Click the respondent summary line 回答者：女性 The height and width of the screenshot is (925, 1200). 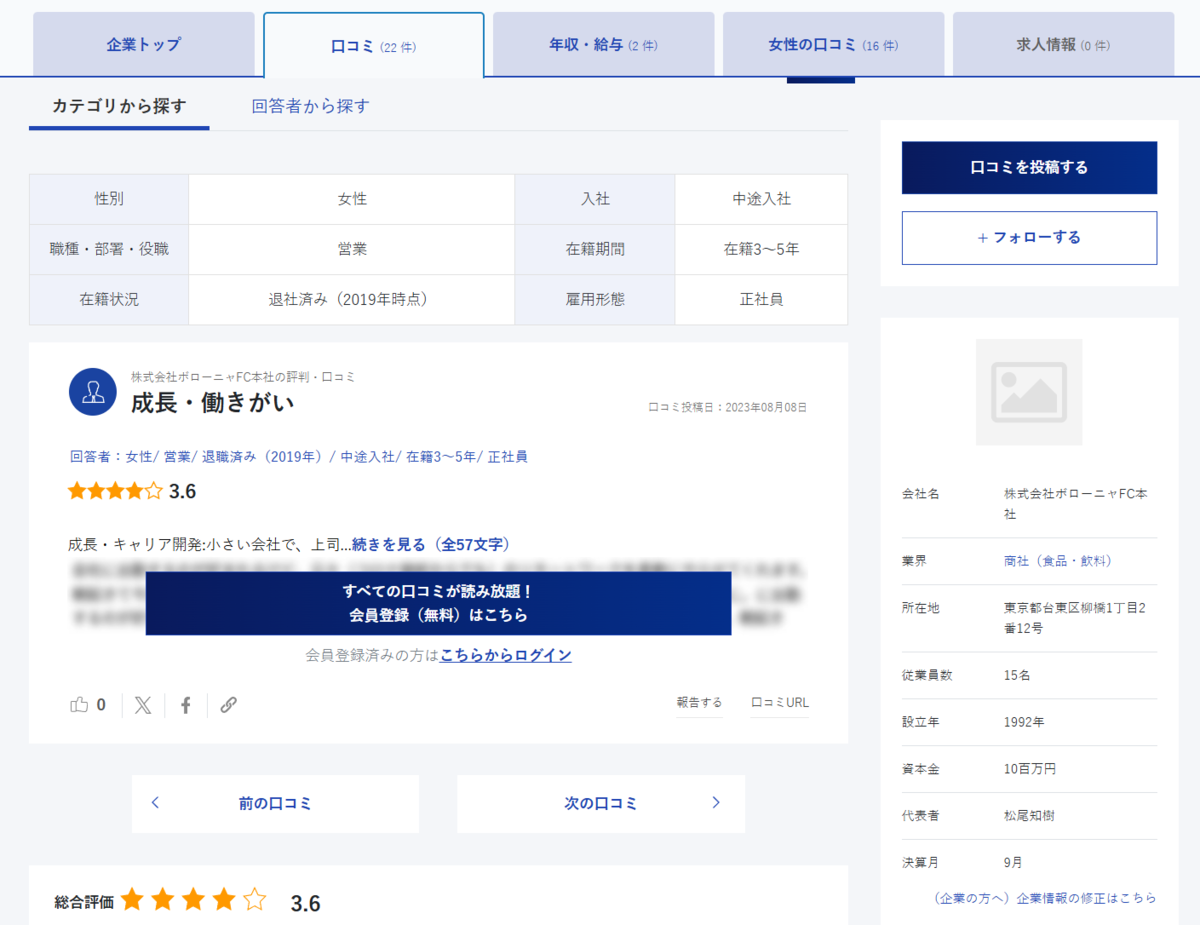click(299, 457)
